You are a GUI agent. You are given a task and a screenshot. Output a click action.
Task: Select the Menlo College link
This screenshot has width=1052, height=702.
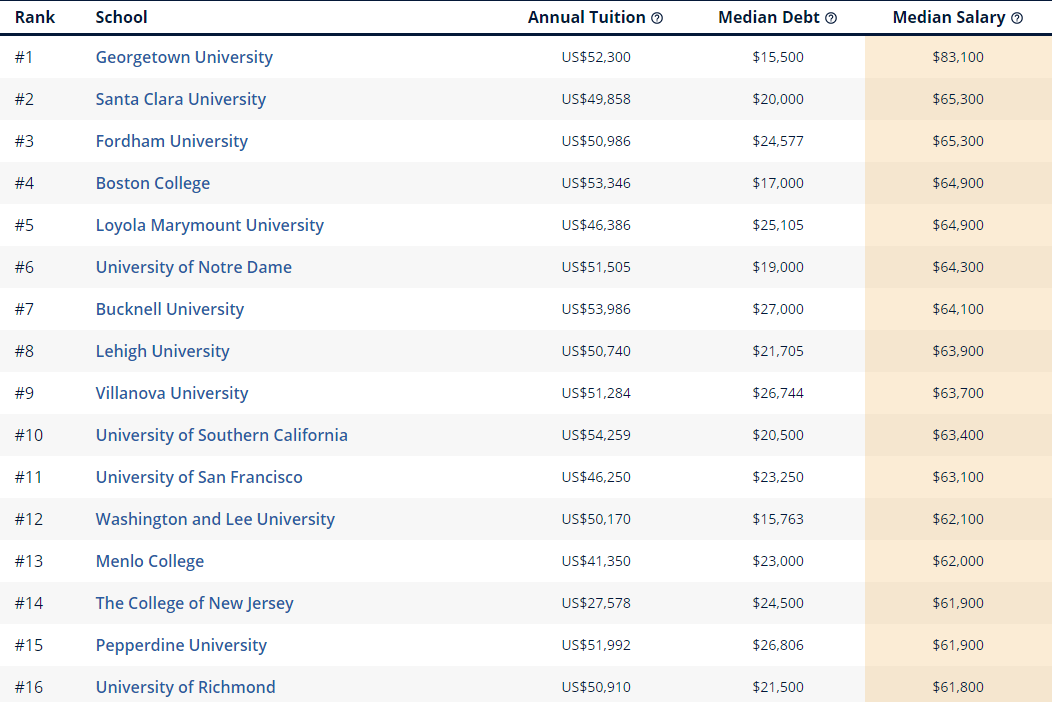150,561
